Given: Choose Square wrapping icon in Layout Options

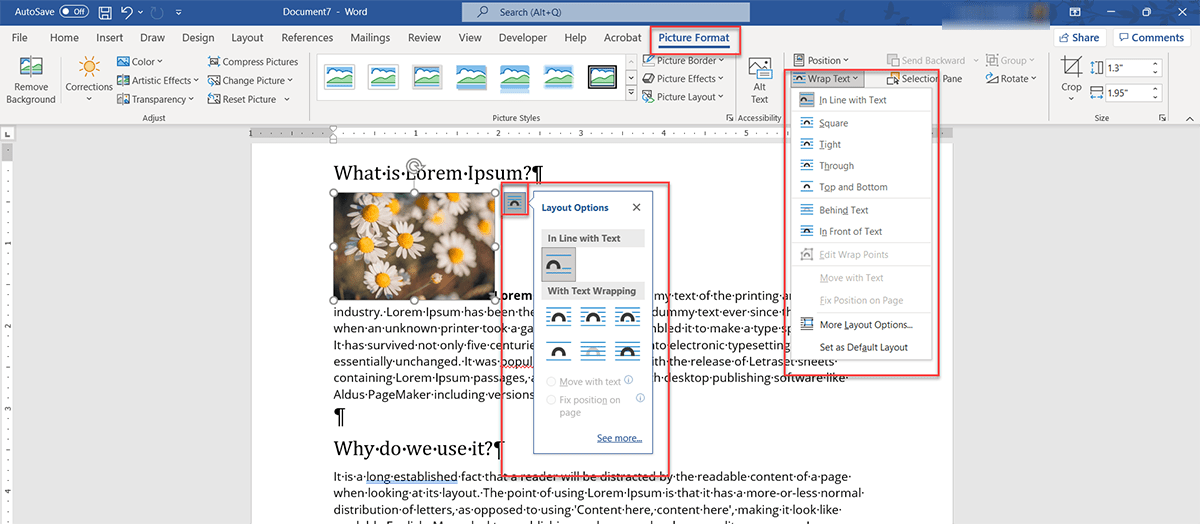Looking at the screenshot, I should click(560, 317).
